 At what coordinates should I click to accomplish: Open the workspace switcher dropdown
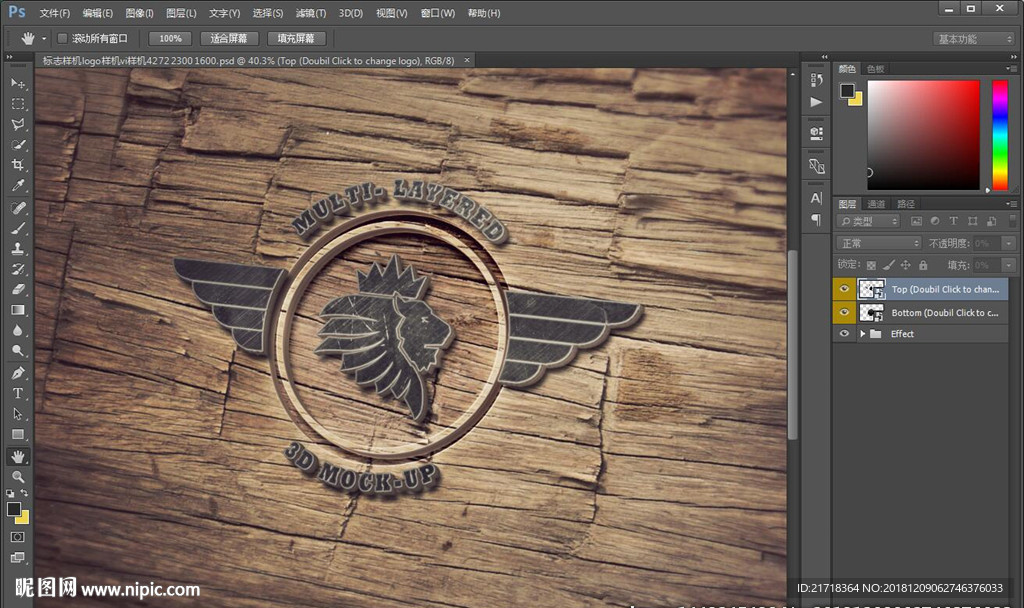(974, 39)
